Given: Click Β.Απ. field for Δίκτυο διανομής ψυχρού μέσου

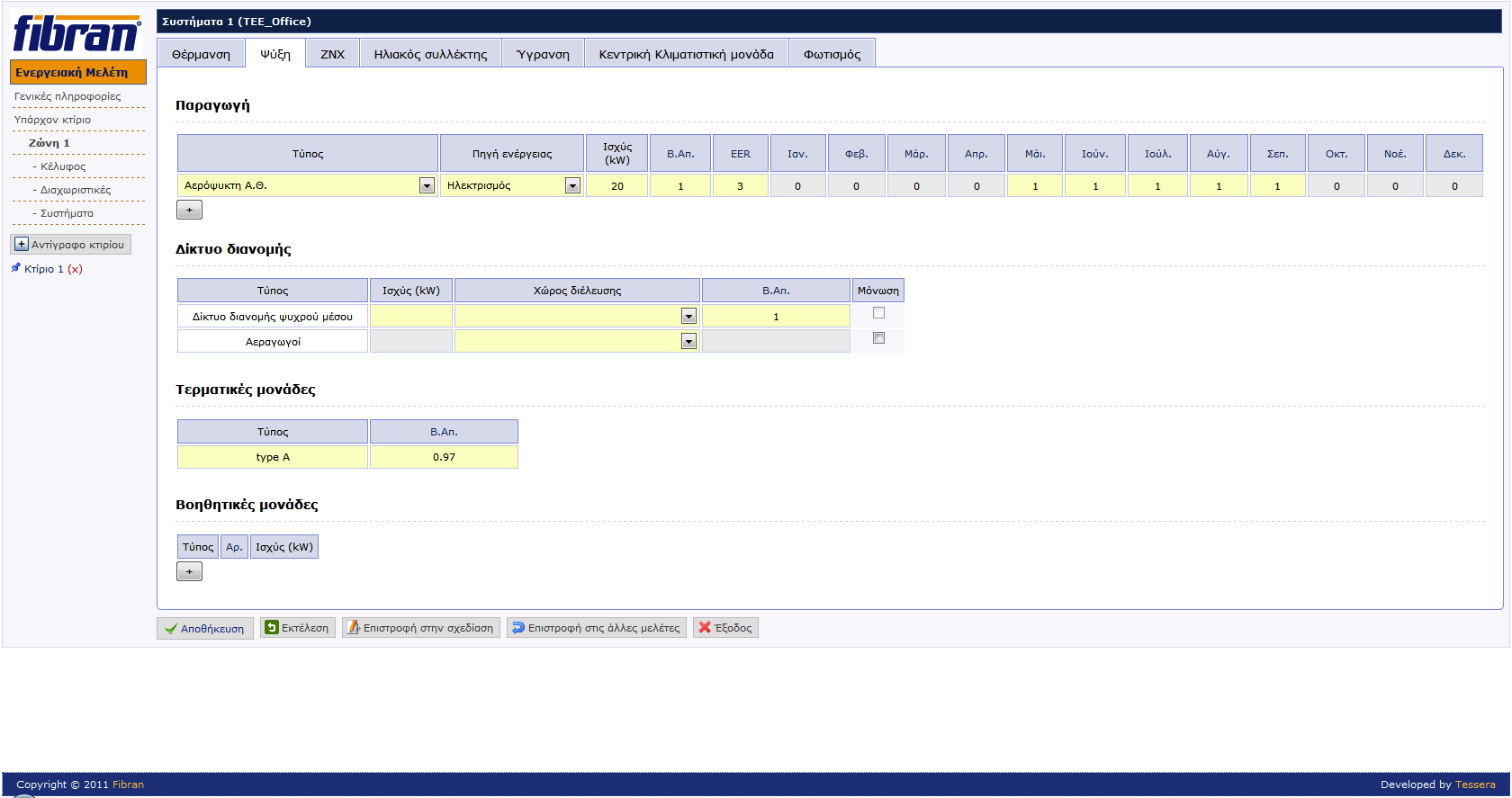Looking at the screenshot, I should click(776, 316).
